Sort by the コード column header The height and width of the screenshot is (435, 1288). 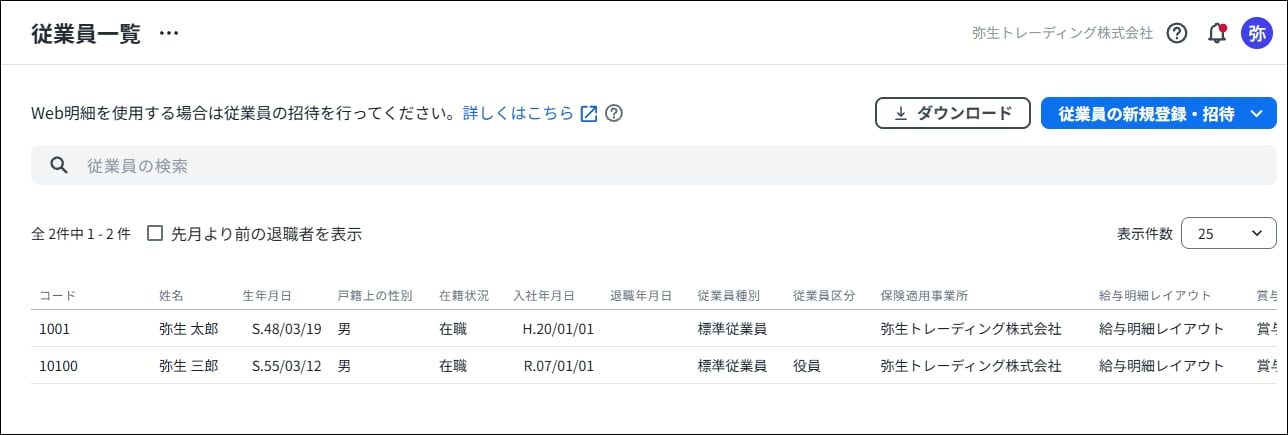(58, 296)
